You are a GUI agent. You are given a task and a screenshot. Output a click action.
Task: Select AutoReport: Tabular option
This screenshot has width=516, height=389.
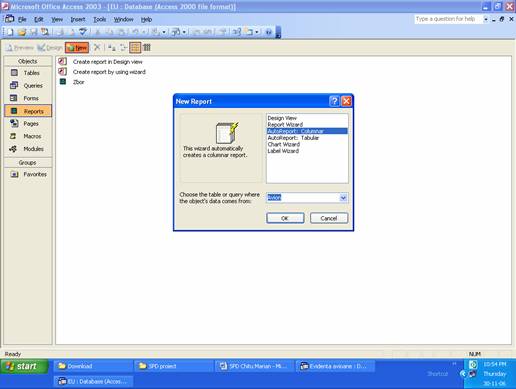293,138
